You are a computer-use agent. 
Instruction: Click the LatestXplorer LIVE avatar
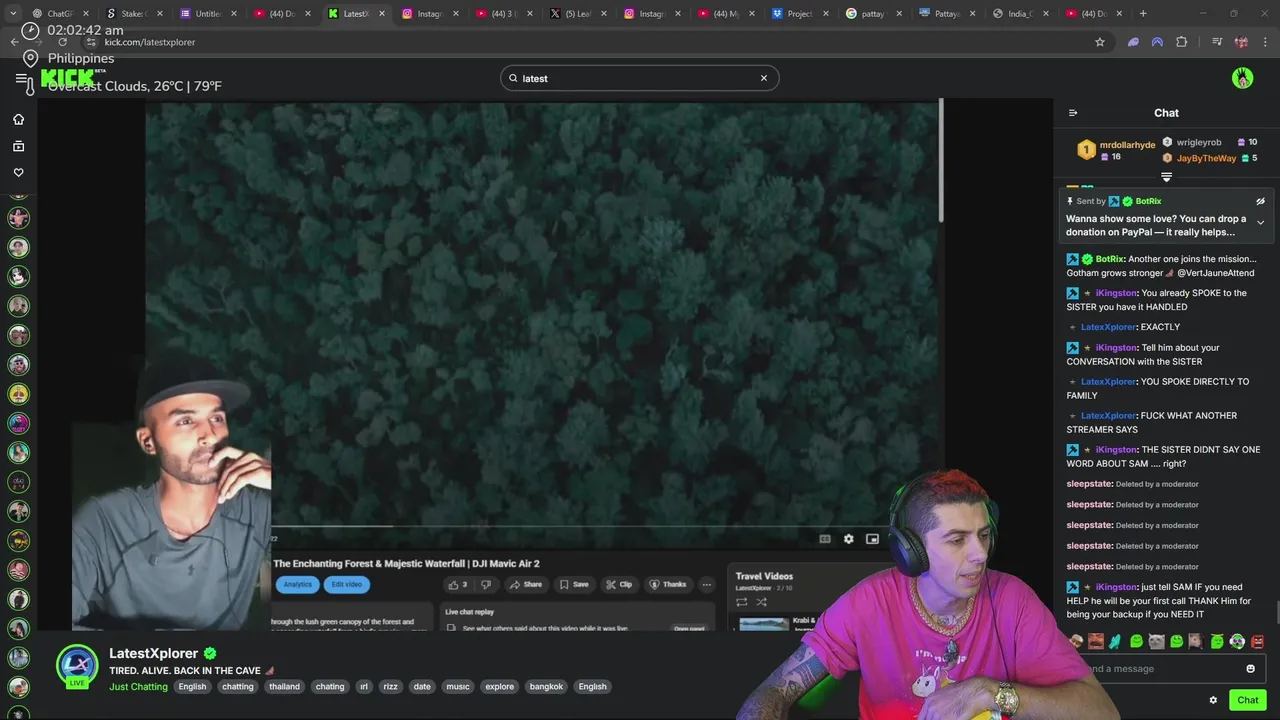[x=77, y=666]
